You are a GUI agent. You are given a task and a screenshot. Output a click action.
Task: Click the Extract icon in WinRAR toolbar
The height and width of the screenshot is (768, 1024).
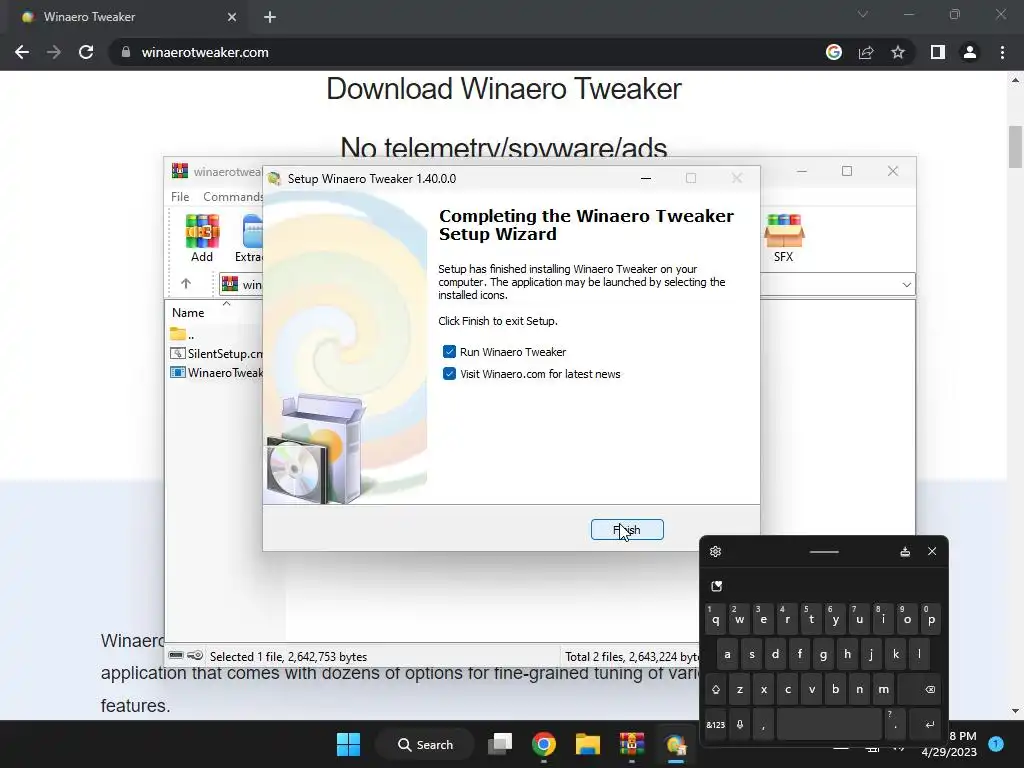[x=251, y=238]
